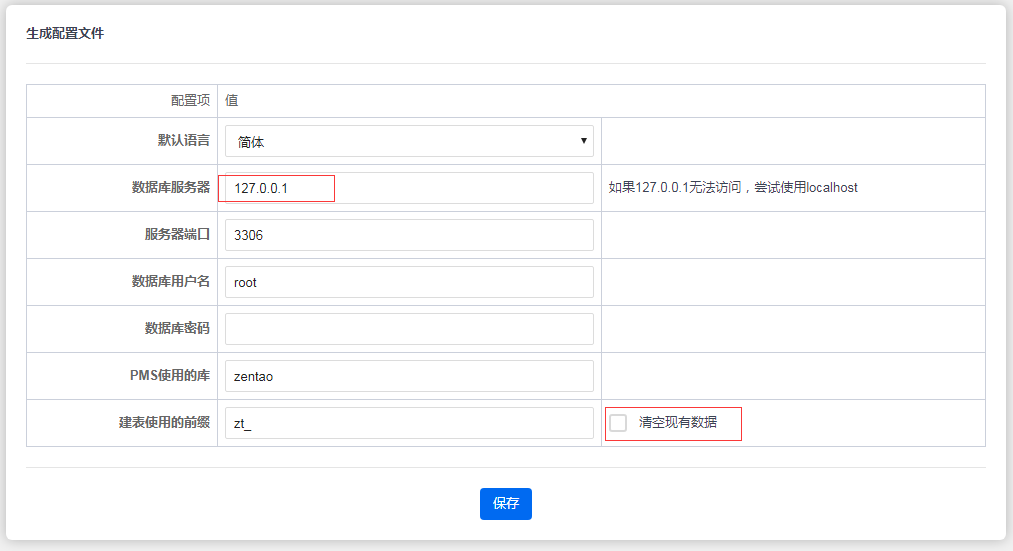Viewport: 1013px width, 551px height.
Task: Click the 数据库用户名 row label
Action: (x=171, y=282)
